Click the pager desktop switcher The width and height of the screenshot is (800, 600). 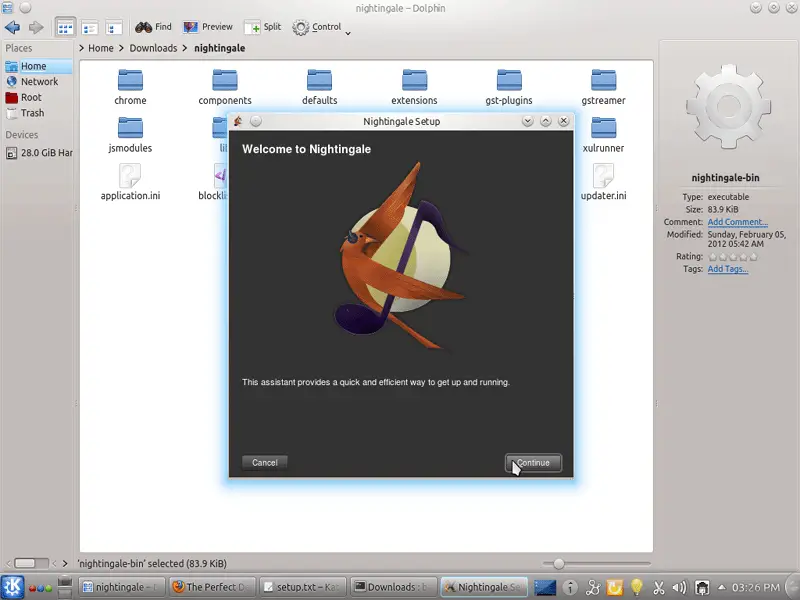pos(65,587)
